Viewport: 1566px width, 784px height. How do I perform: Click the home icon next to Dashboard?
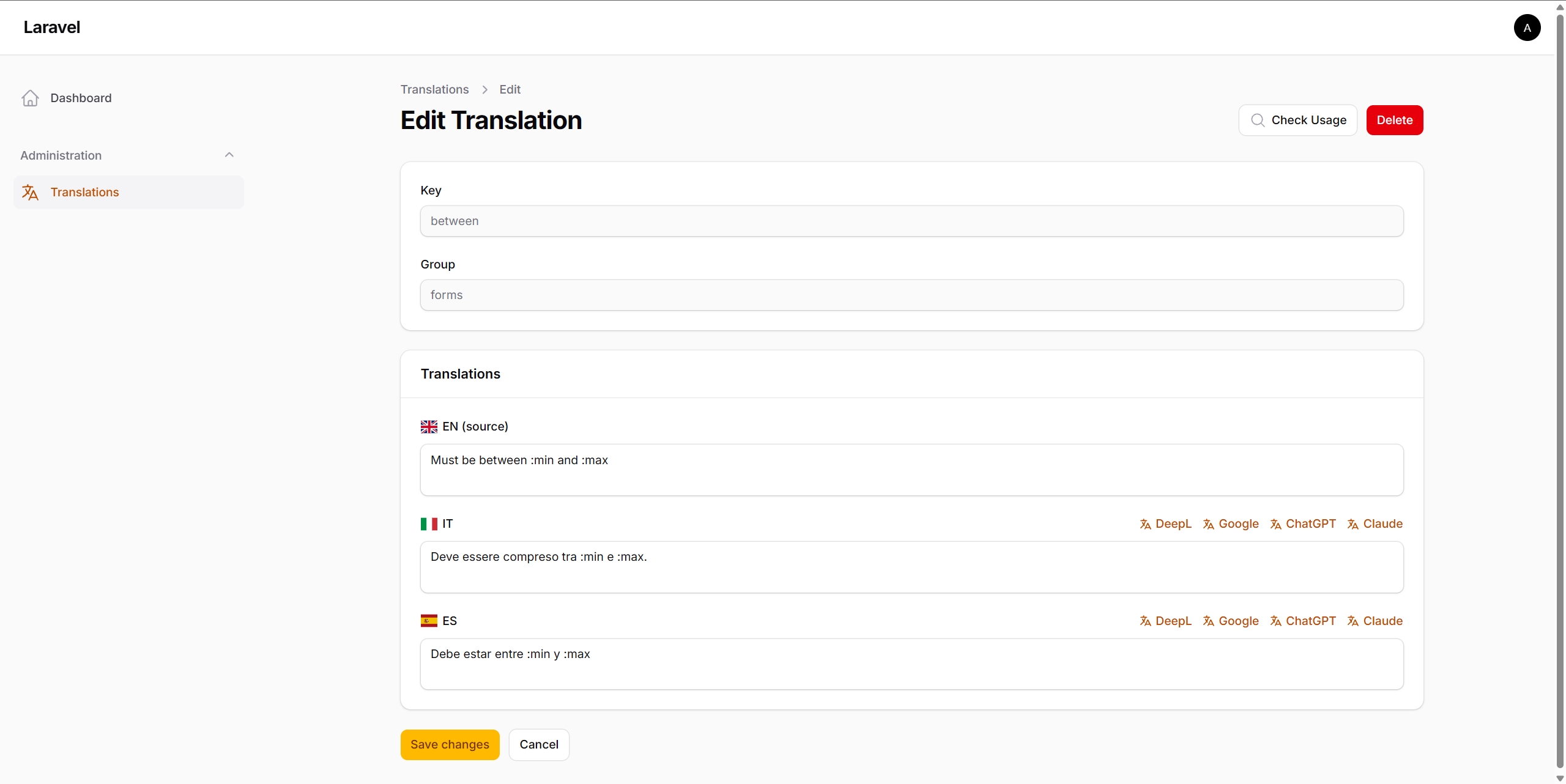coord(31,98)
